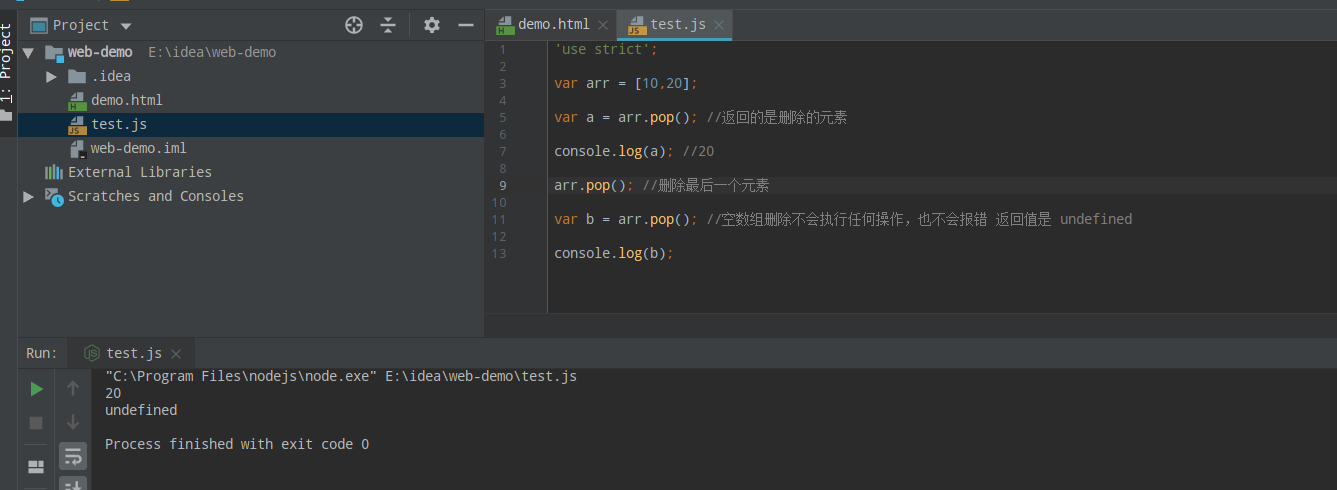Click the node.exe command line in console
The height and width of the screenshot is (490, 1337).
[x=341, y=376]
